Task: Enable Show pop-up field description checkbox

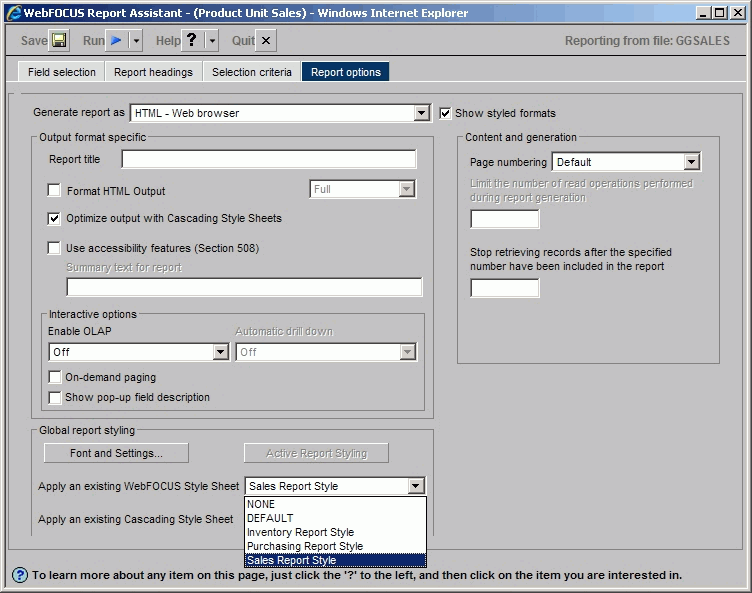Action: tap(55, 397)
